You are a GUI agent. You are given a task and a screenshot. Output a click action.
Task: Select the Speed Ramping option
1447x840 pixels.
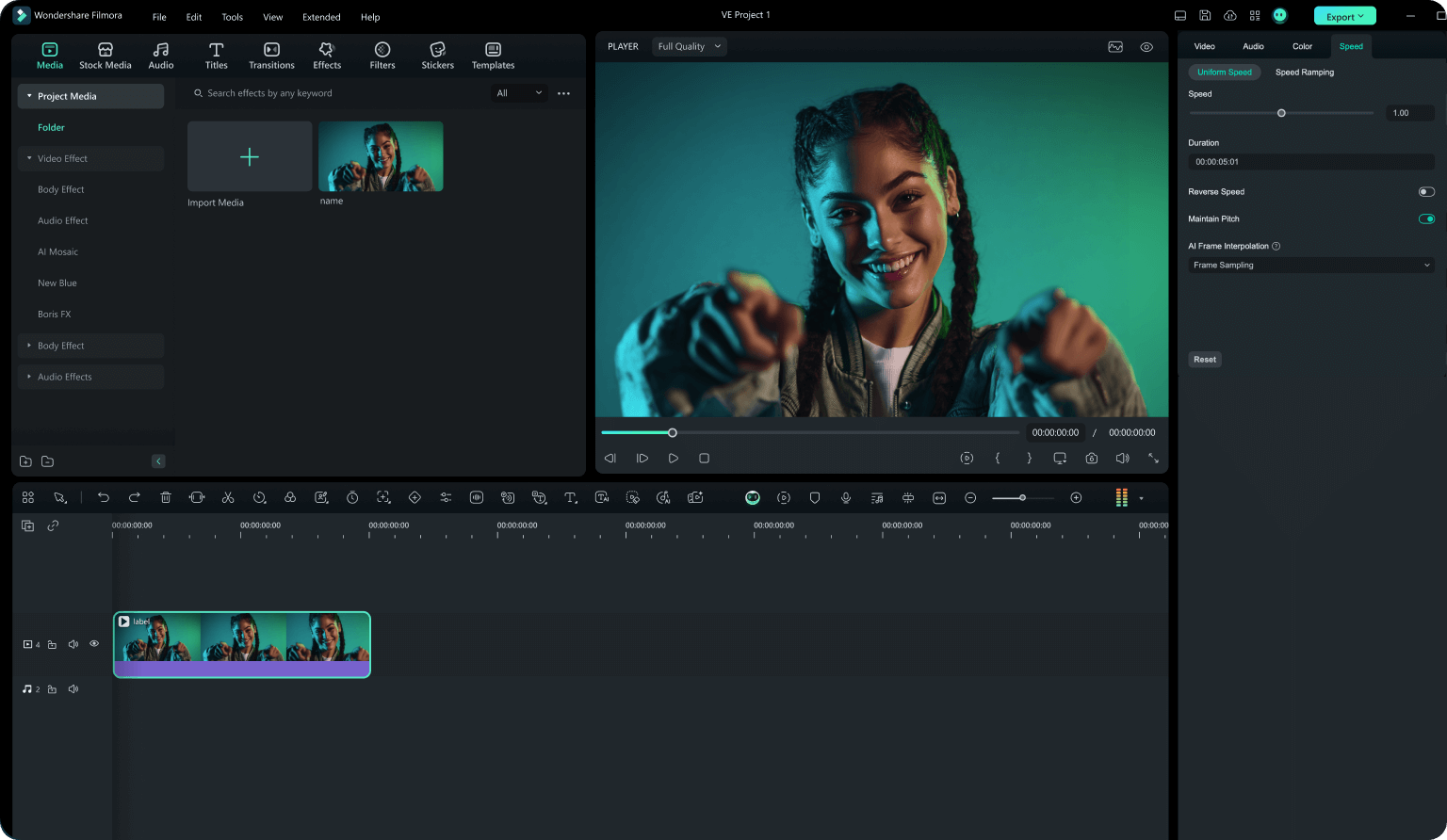[1304, 73]
